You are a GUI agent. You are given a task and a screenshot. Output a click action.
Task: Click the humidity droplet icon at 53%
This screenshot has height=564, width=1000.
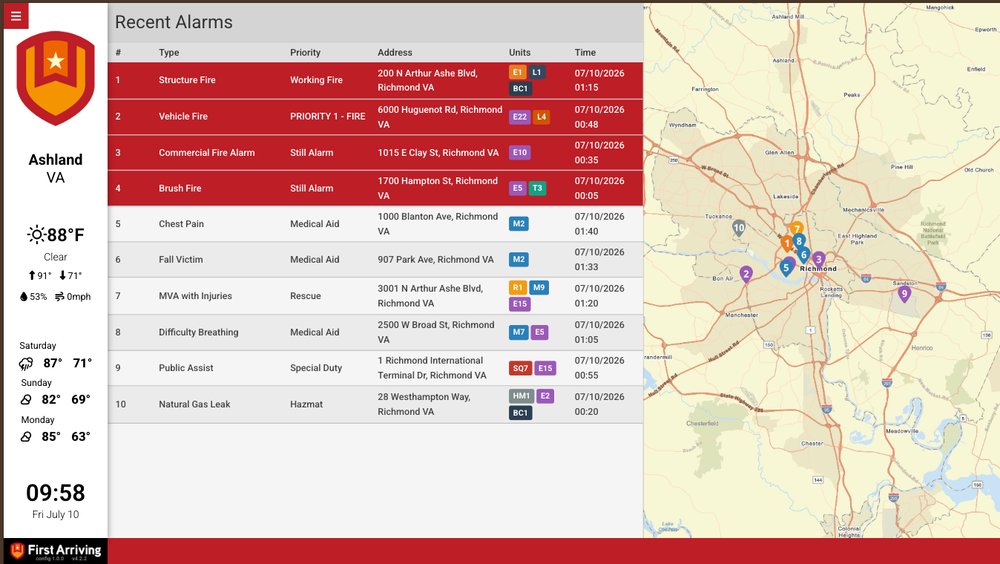point(24,297)
